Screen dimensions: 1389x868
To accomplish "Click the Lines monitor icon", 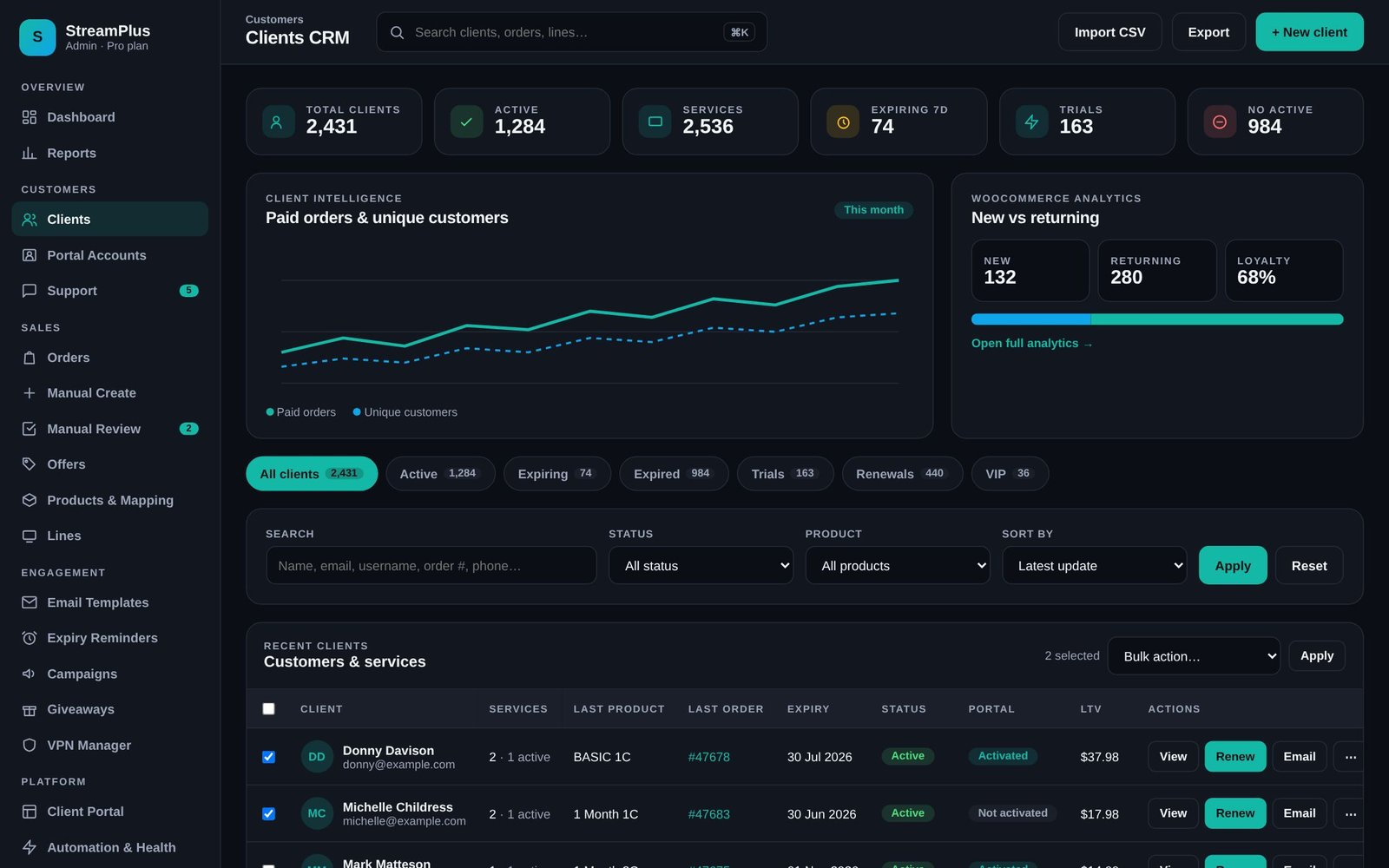I will [x=30, y=536].
